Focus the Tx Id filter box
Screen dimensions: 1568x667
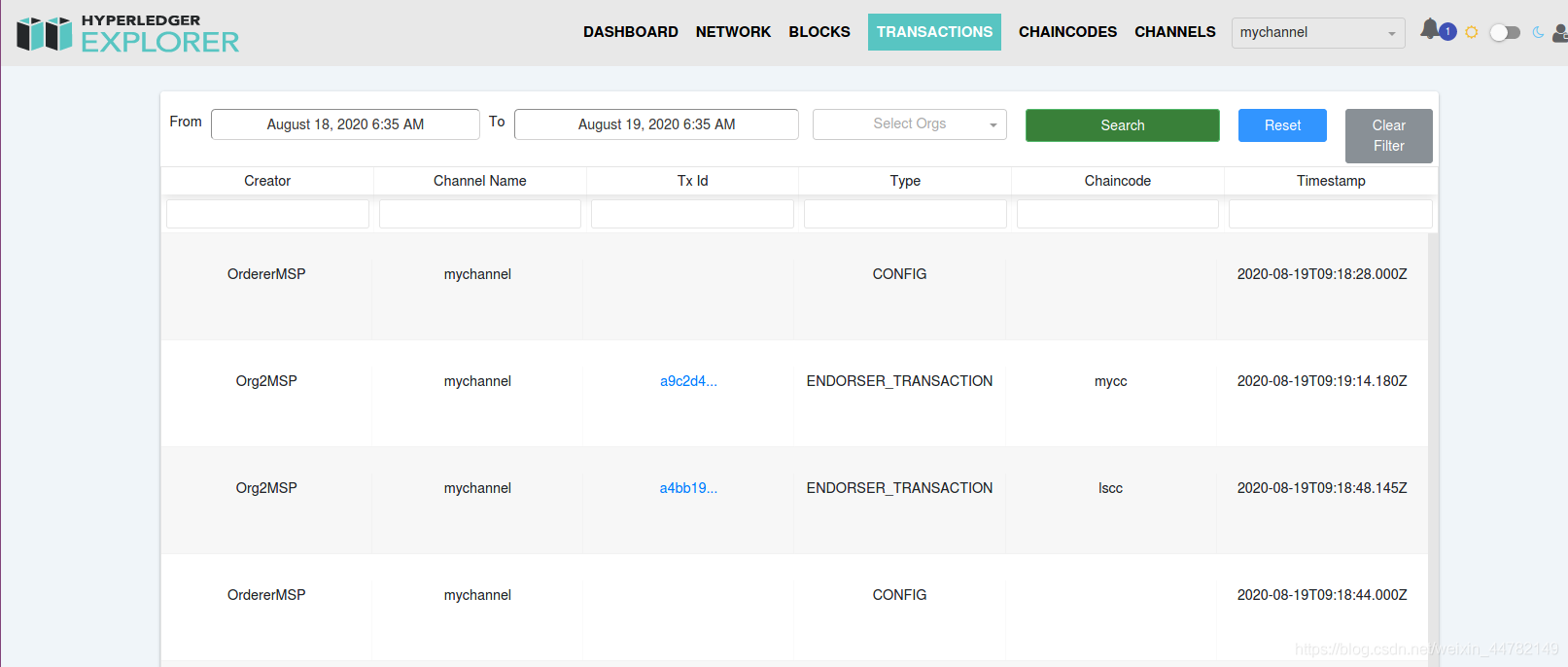point(692,214)
